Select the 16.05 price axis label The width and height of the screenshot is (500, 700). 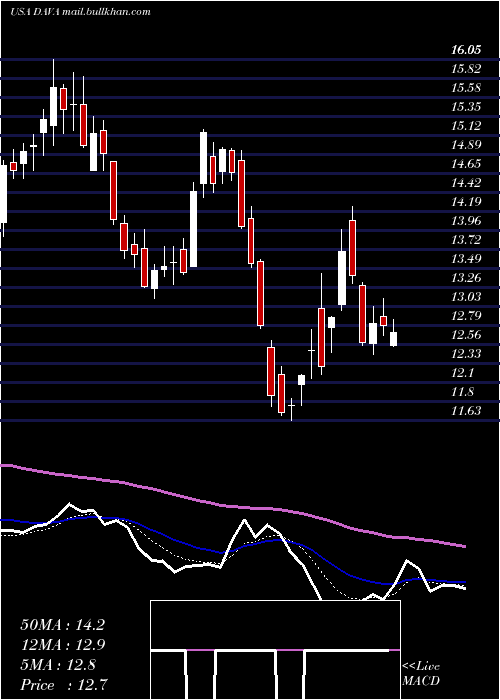(466, 50)
